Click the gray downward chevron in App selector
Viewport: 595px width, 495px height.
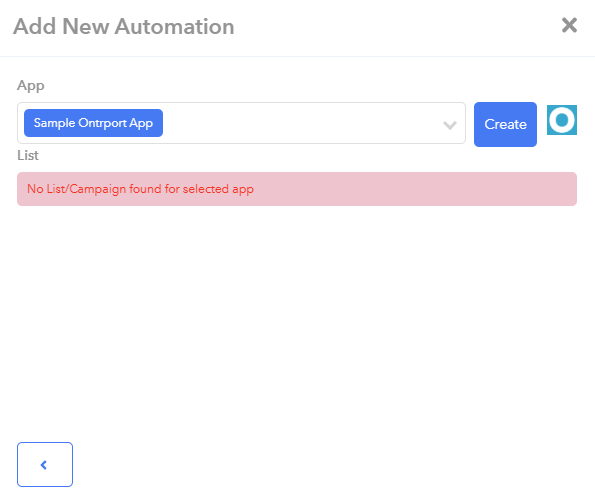pos(450,125)
